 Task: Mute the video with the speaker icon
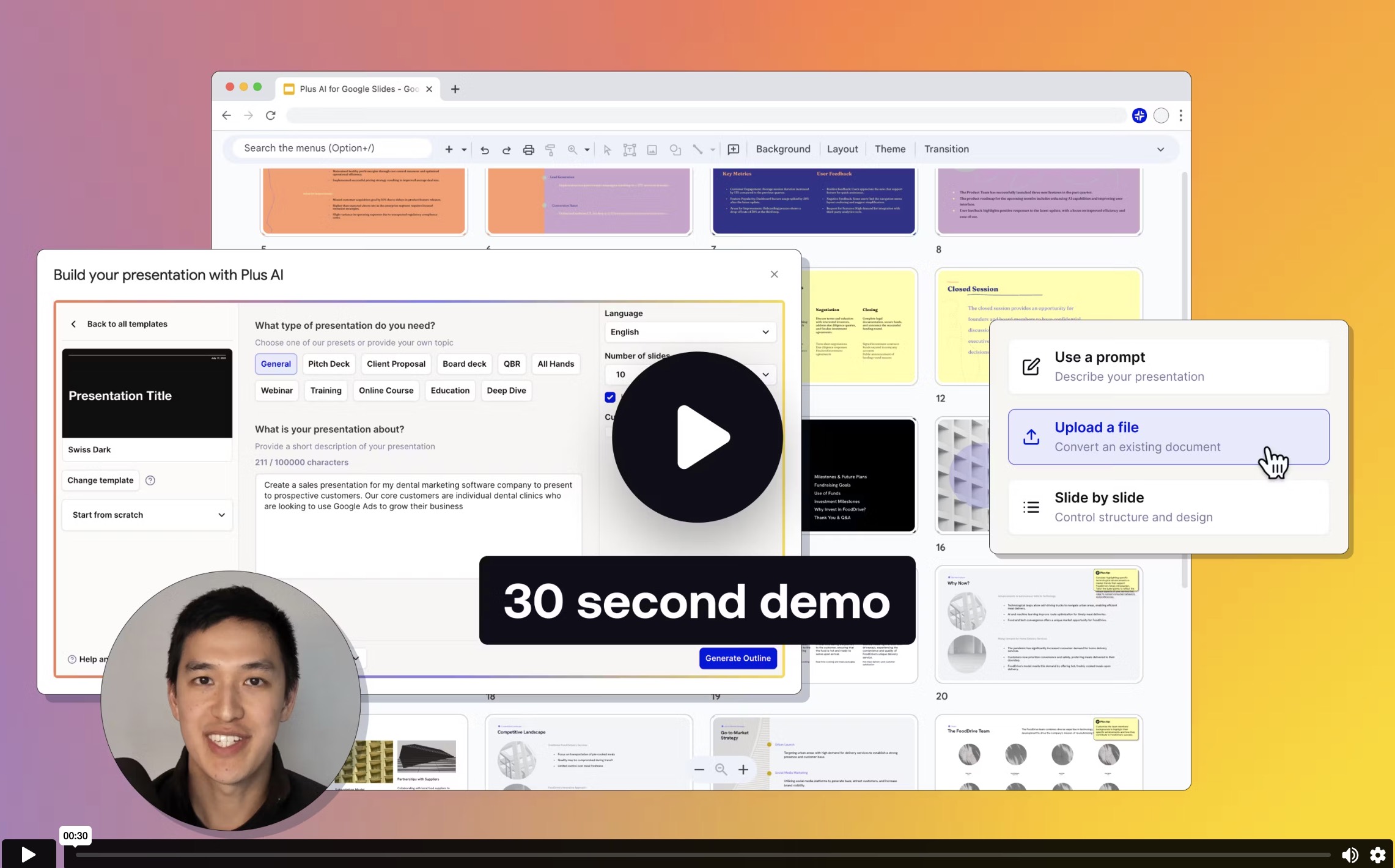(1350, 854)
